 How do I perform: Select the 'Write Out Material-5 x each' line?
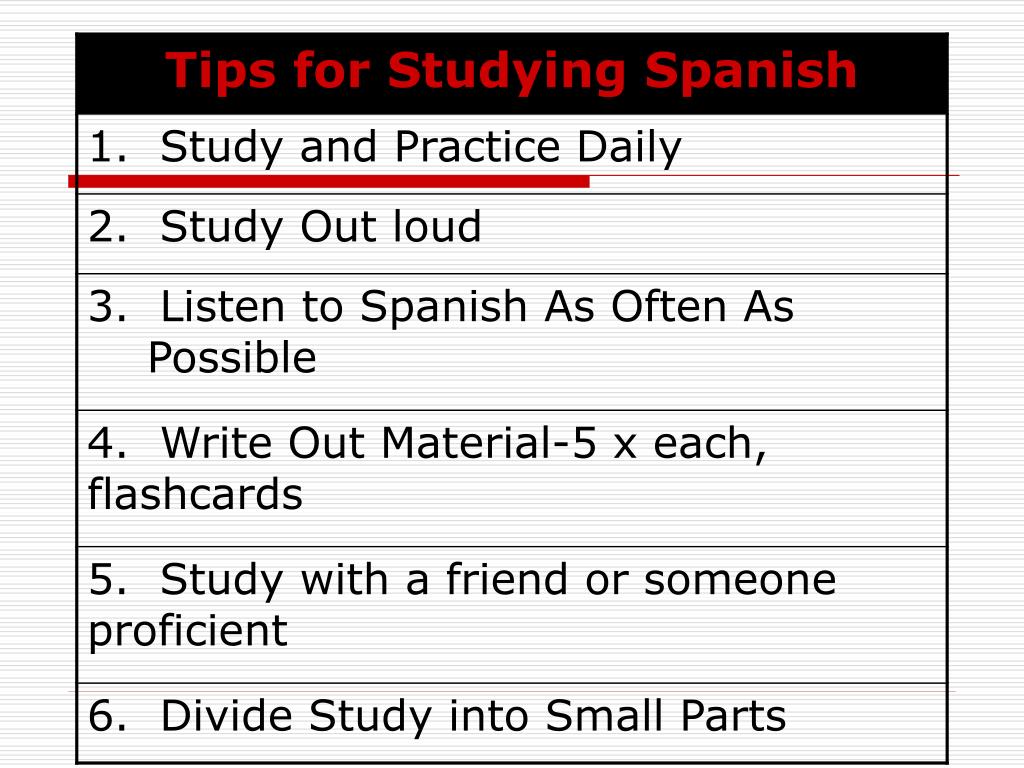(x=427, y=443)
